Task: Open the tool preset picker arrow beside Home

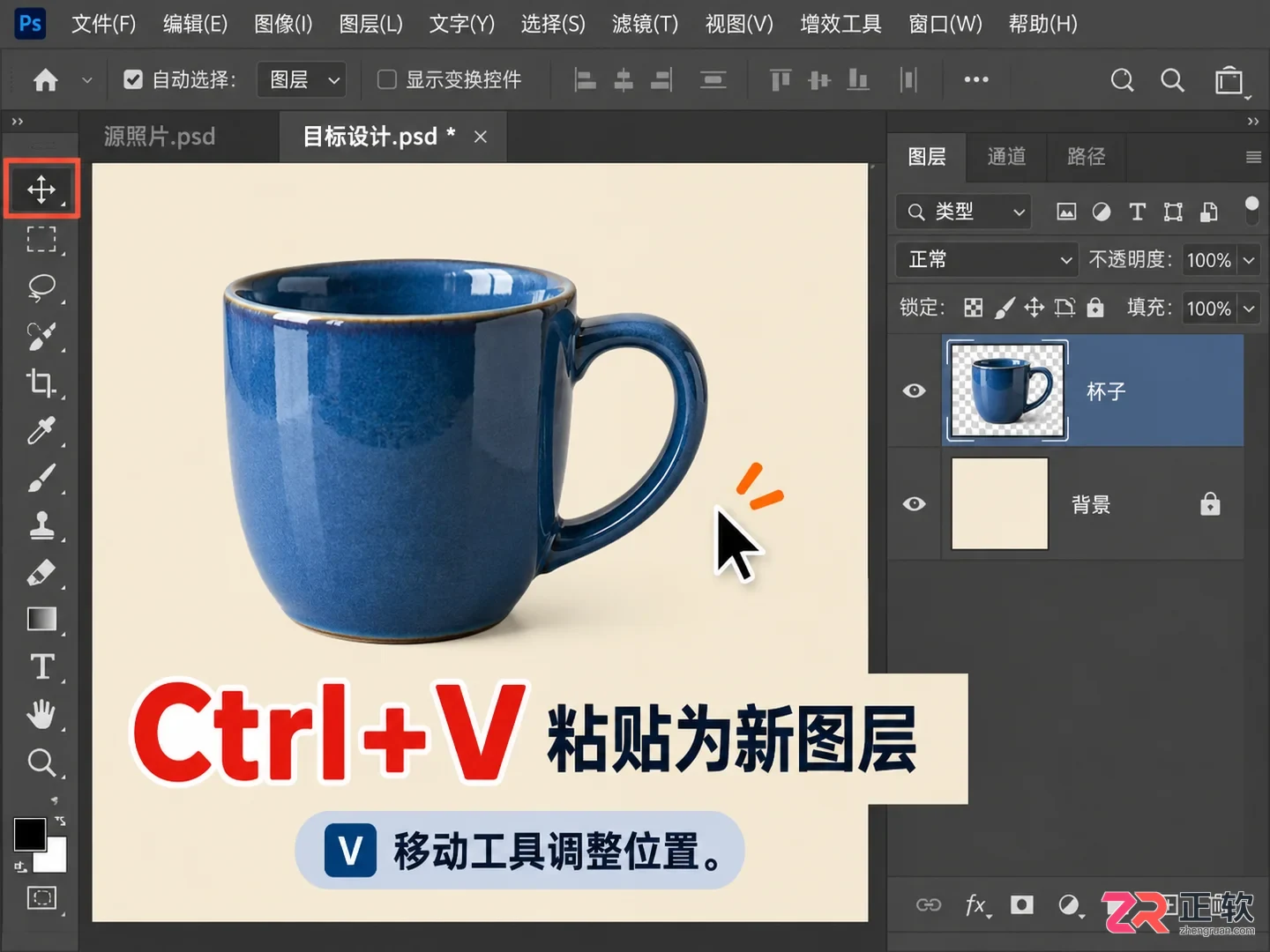Action: coord(86,80)
